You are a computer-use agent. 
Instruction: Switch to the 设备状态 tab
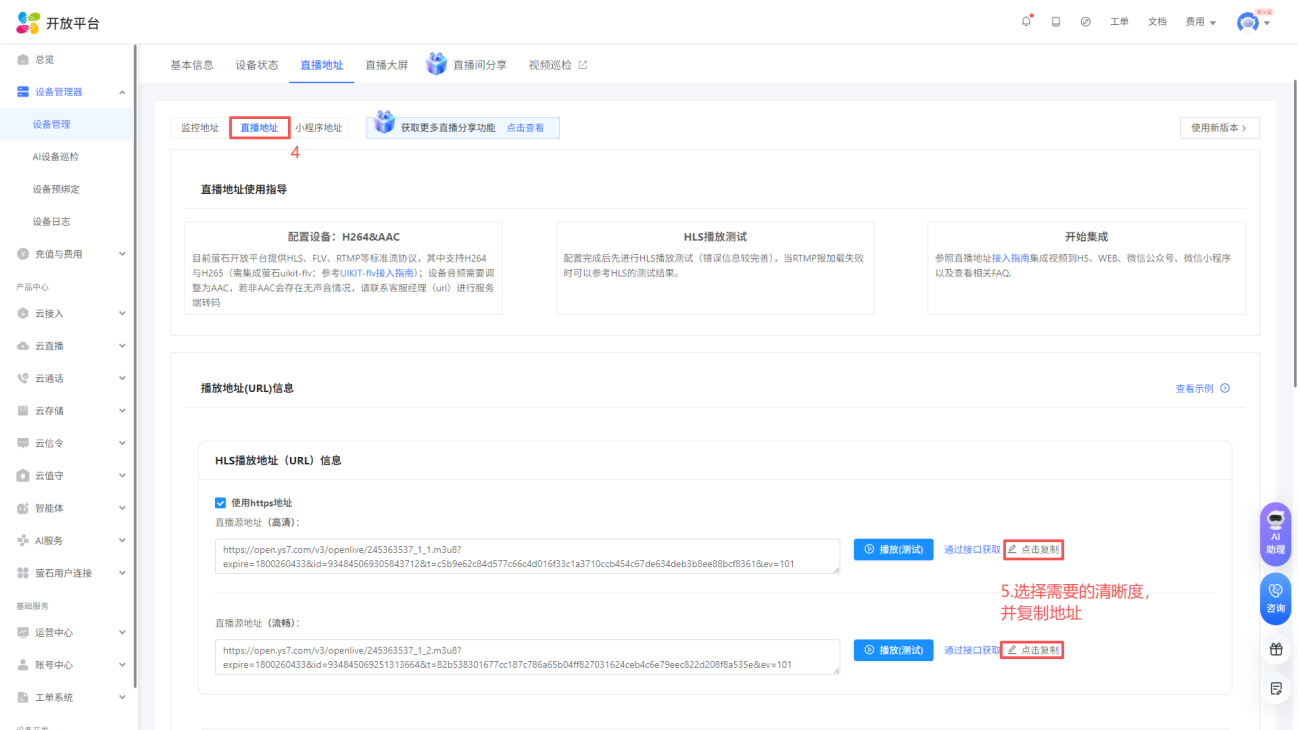click(x=257, y=65)
